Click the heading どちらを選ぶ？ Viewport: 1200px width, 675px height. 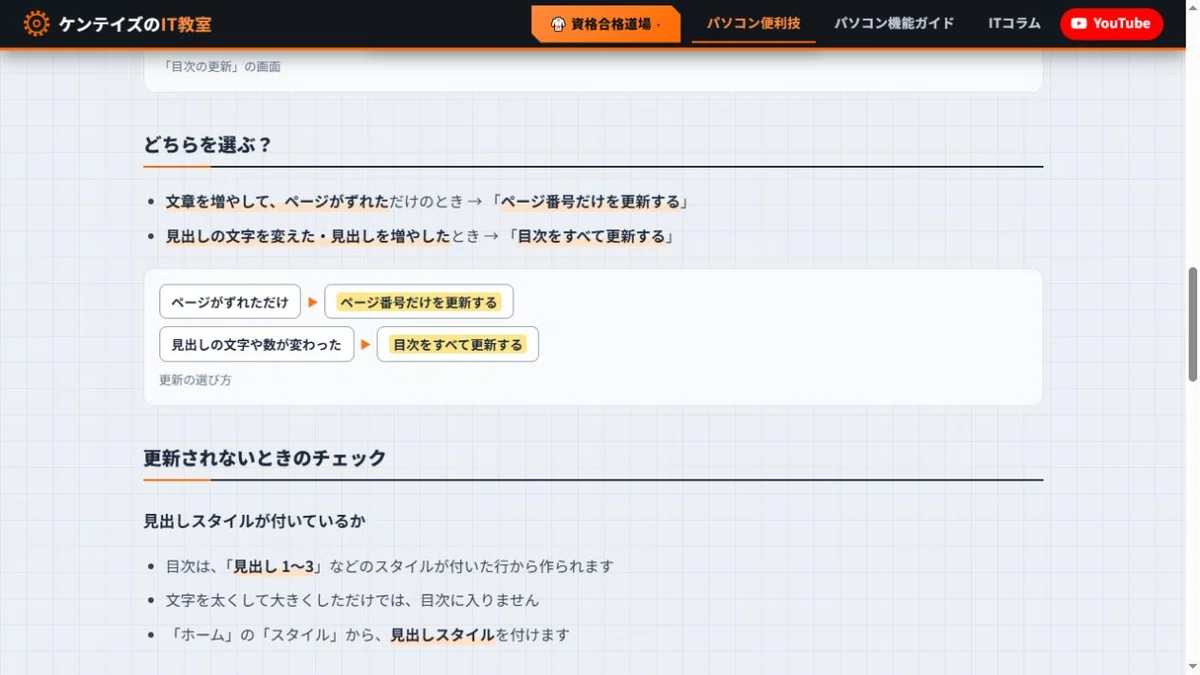(208, 144)
